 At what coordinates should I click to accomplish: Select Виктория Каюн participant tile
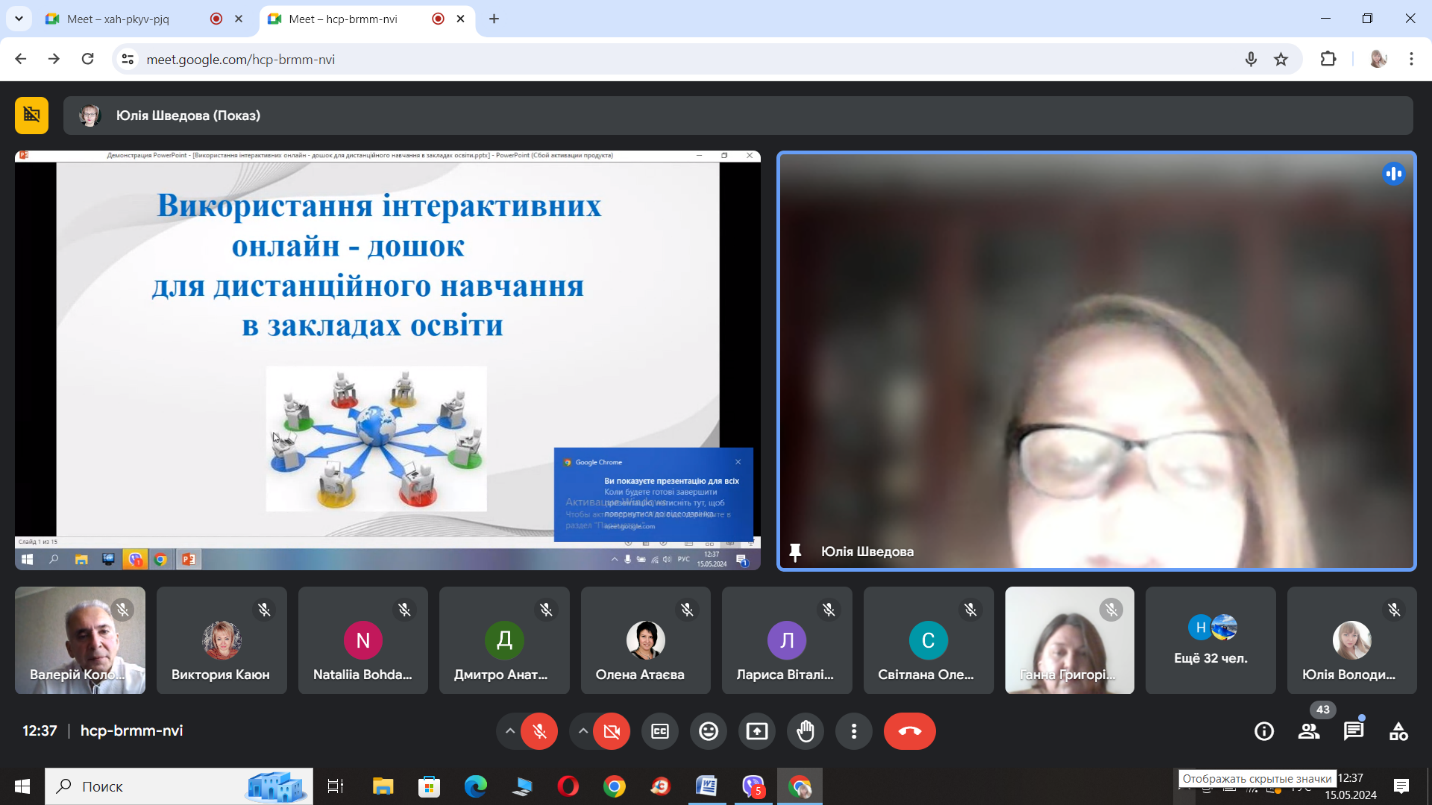(222, 640)
